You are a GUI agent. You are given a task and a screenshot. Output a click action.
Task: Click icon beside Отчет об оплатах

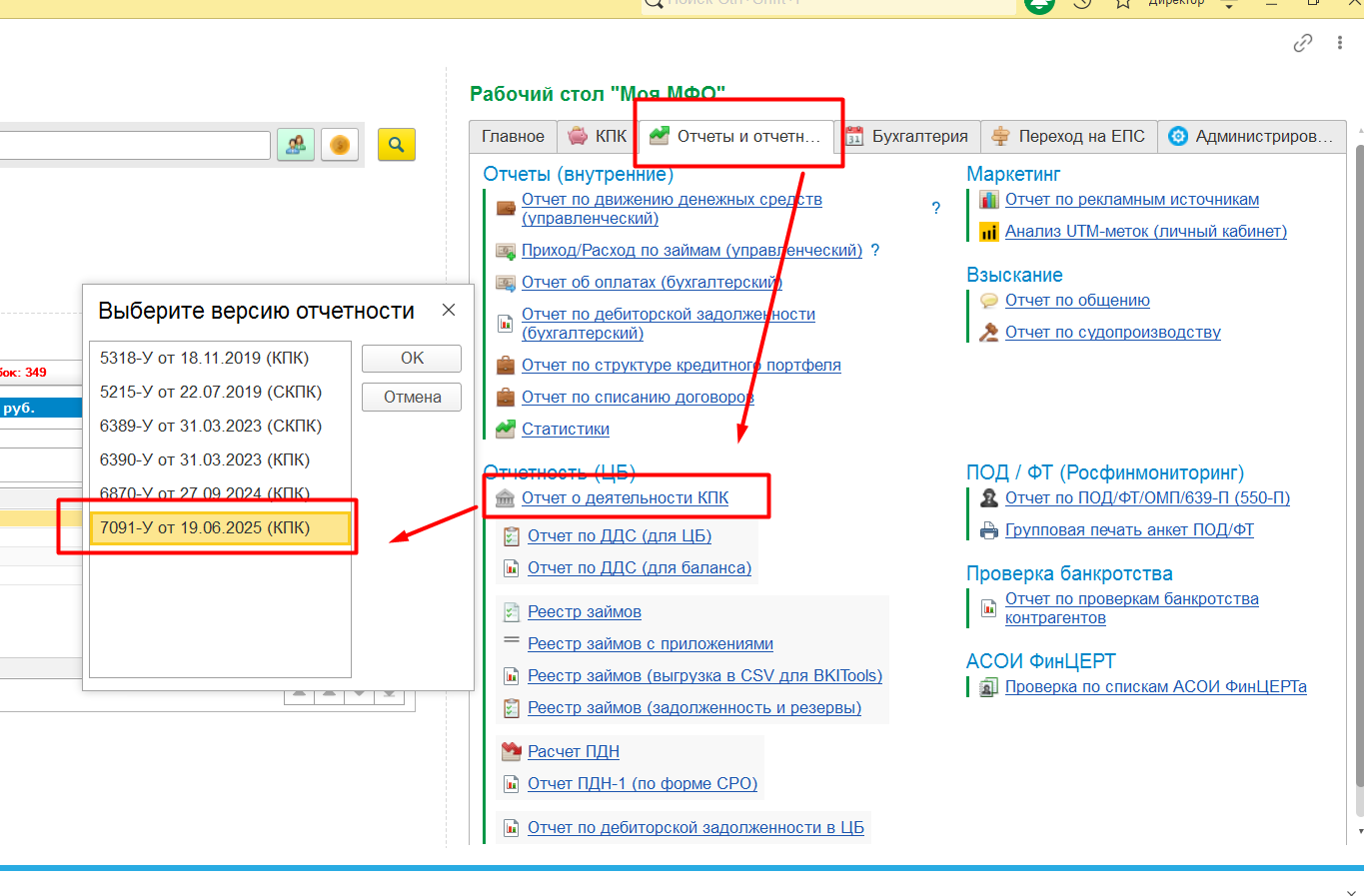pyautogui.click(x=506, y=283)
